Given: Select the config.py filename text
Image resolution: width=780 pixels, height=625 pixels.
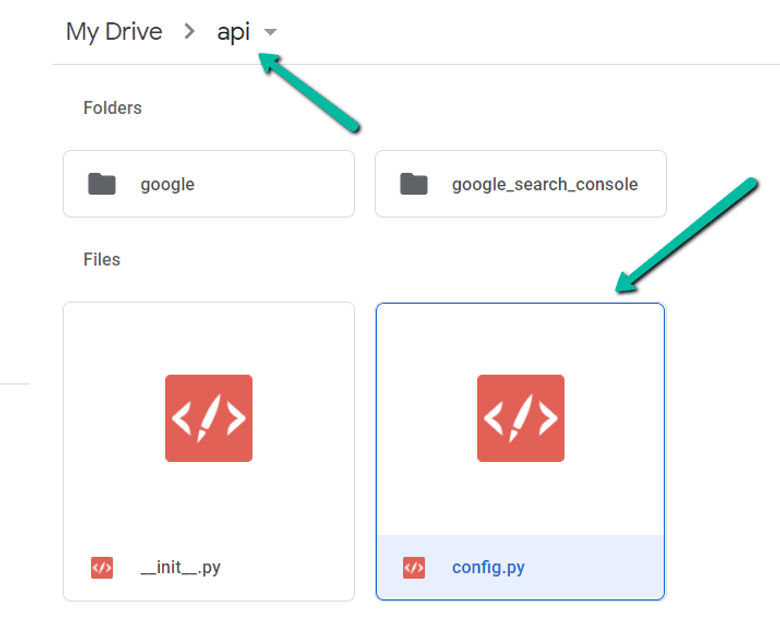Looking at the screenshot, I should (x=488, y=568).
